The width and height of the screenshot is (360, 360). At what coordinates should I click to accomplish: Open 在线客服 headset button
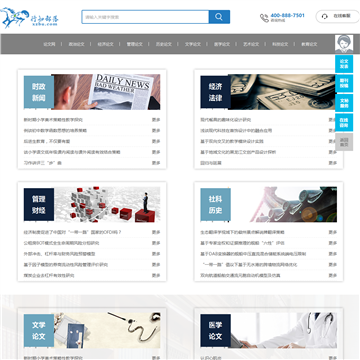337,16
